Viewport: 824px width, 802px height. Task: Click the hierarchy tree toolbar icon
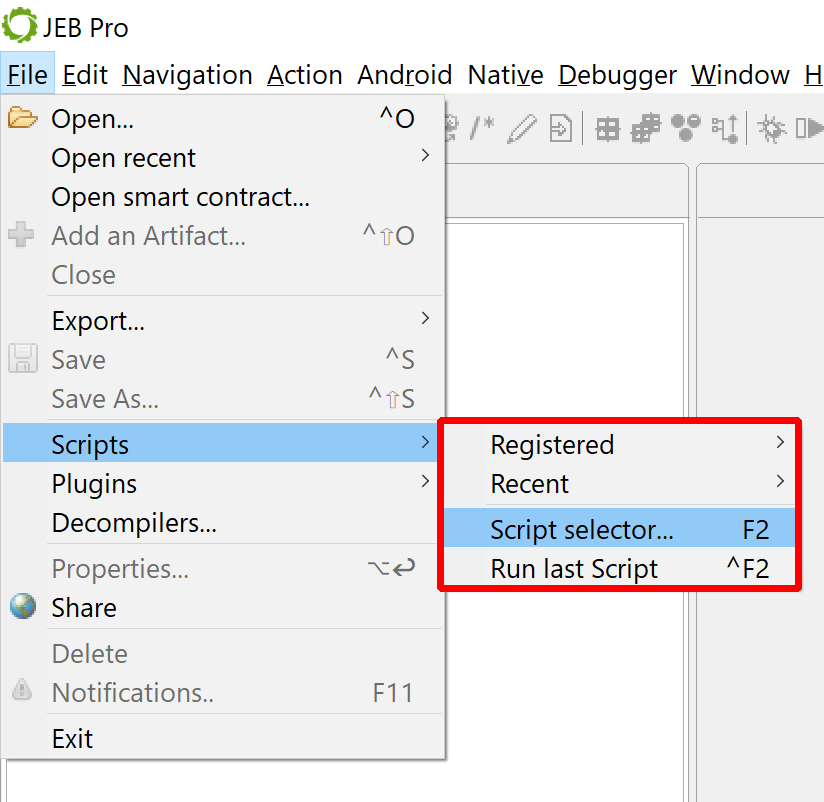tap(725, 129)
